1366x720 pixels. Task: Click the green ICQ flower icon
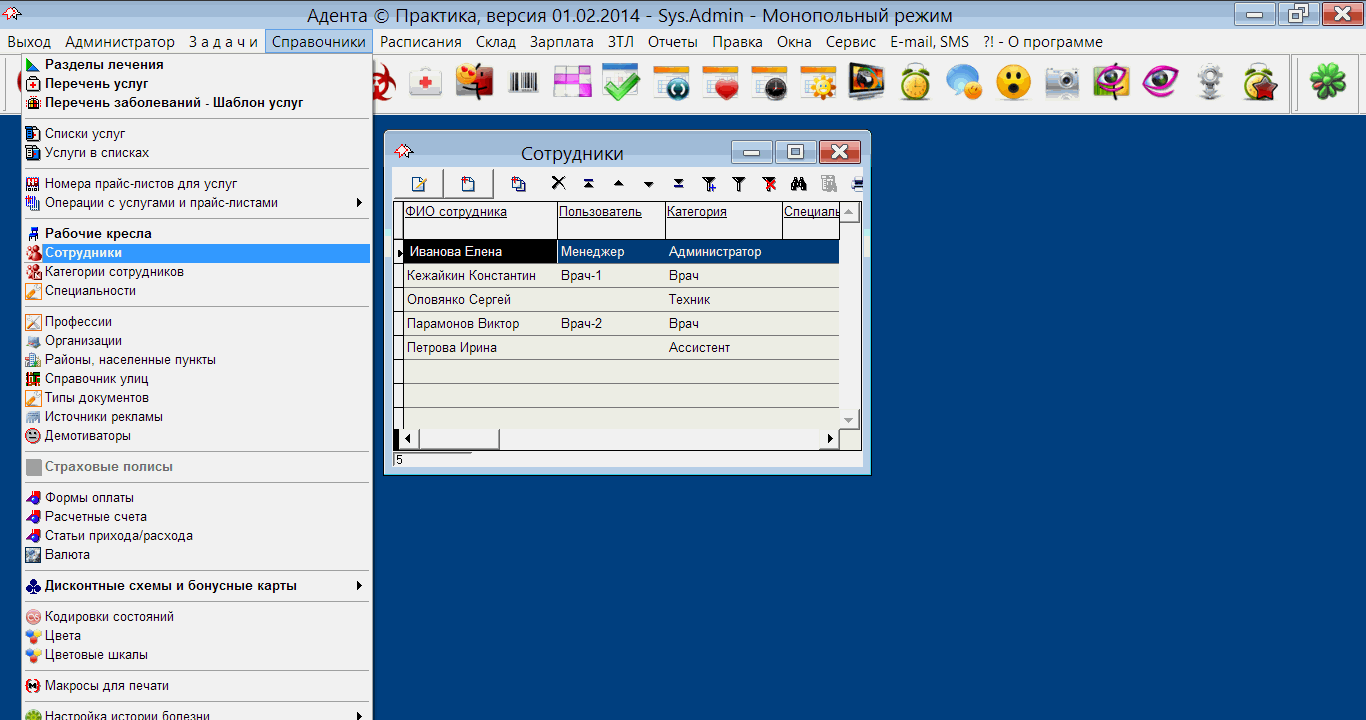coord(1328,83)
